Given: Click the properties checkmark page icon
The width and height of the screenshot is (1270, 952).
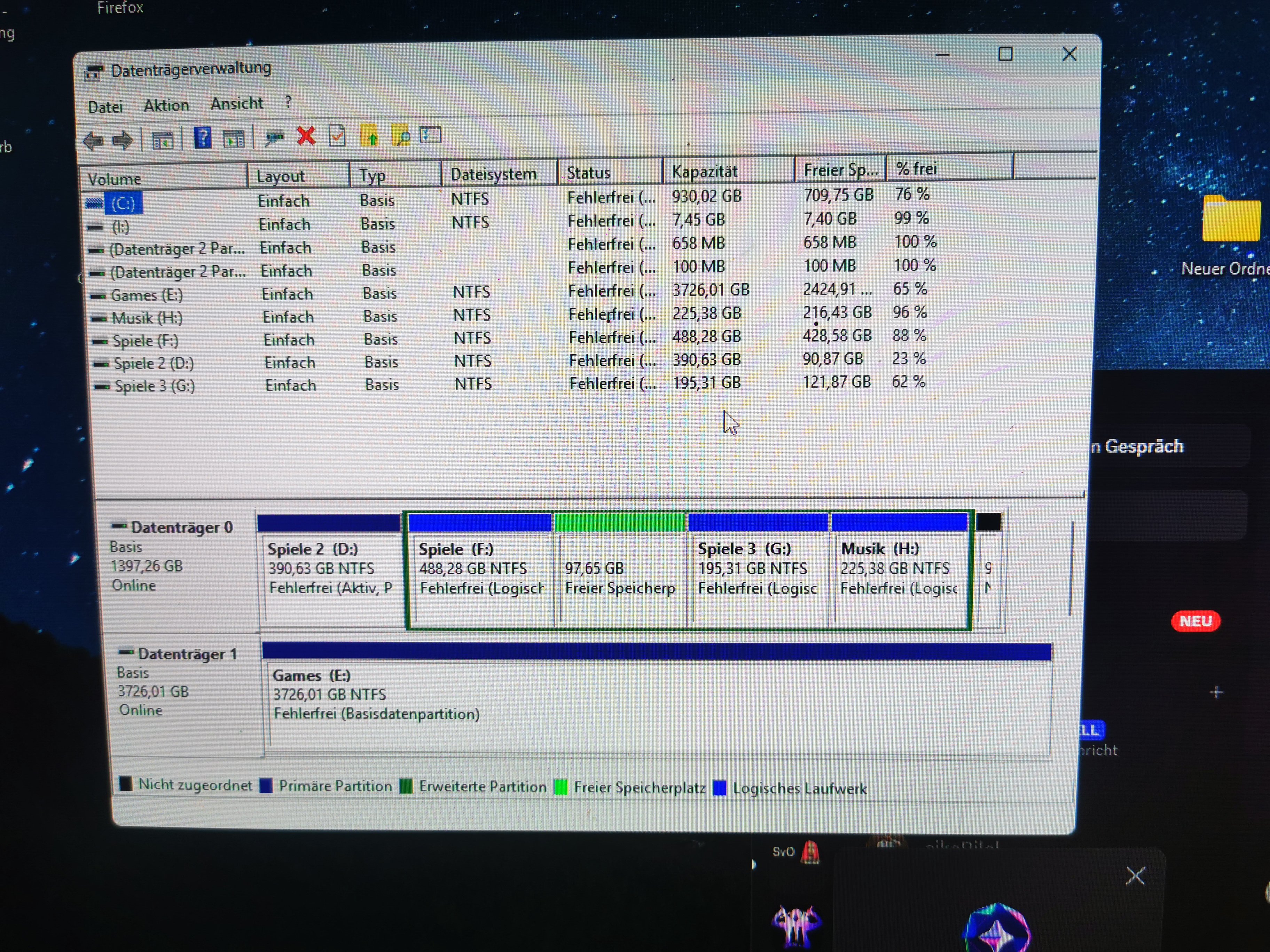Looking at the screenshot, I should coord(337,136).
